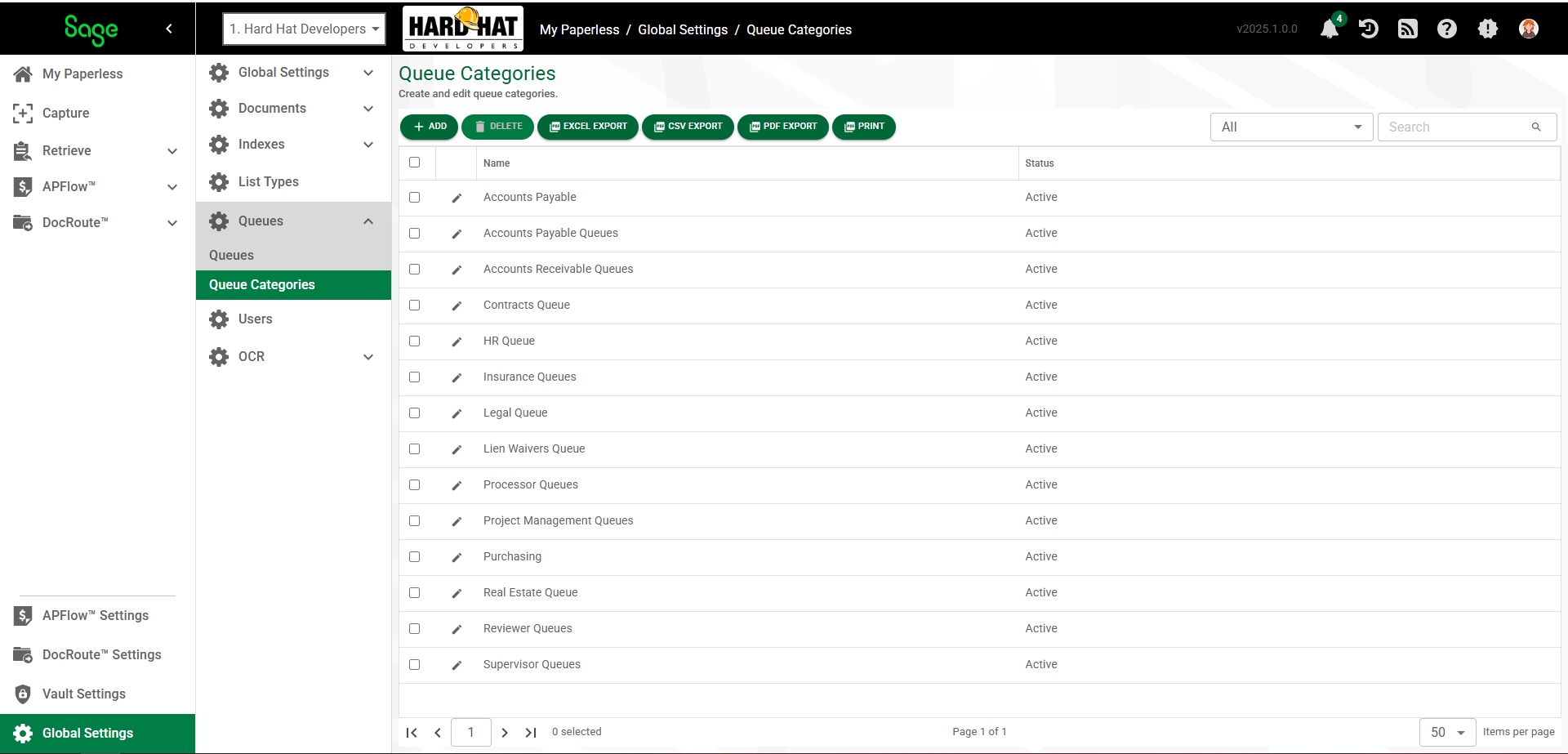
Task: Expand the DocRoute menu
Action: click(172, 223)
